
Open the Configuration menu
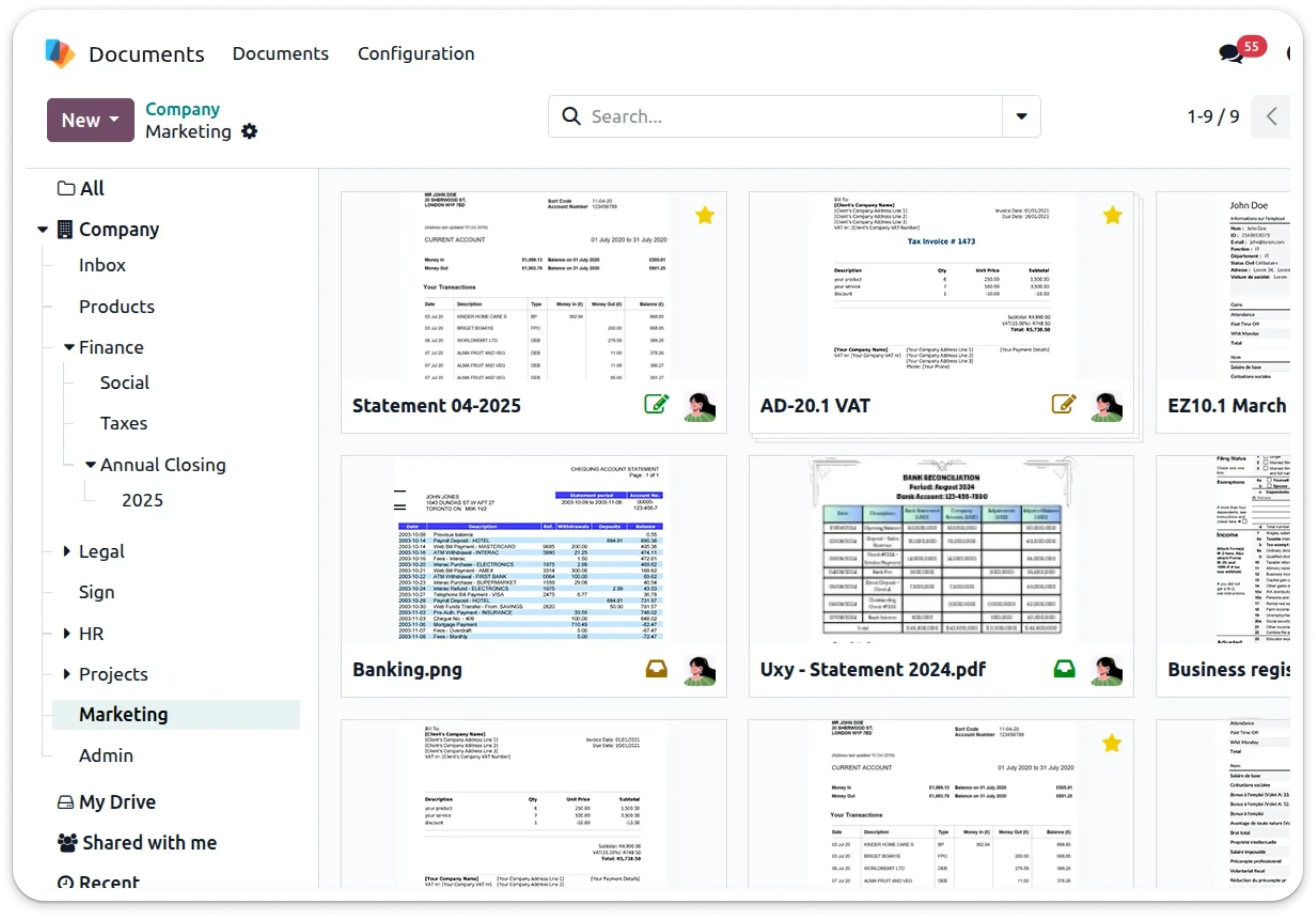tap(415, 53)
